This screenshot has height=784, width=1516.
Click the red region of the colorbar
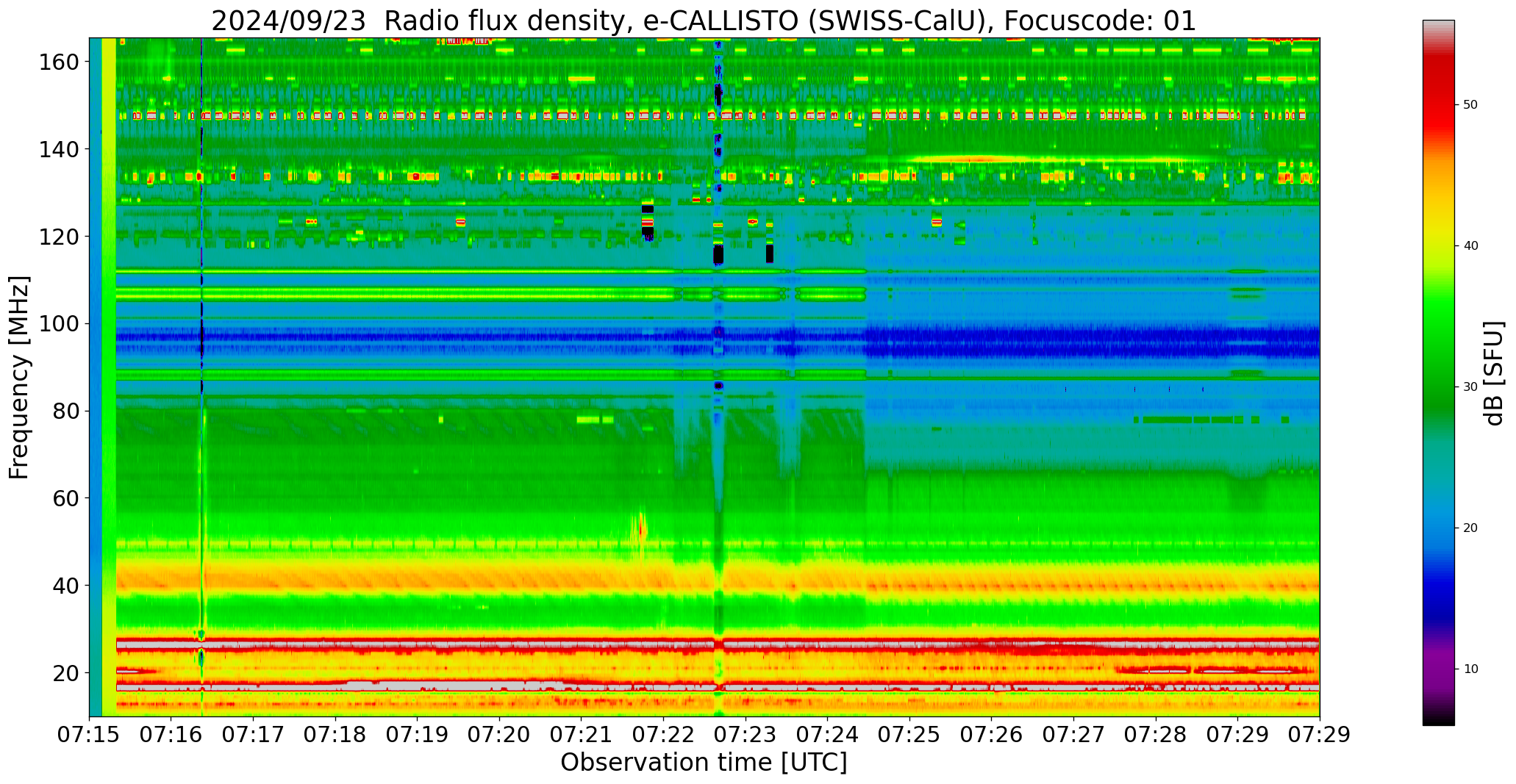point(1438,96)
